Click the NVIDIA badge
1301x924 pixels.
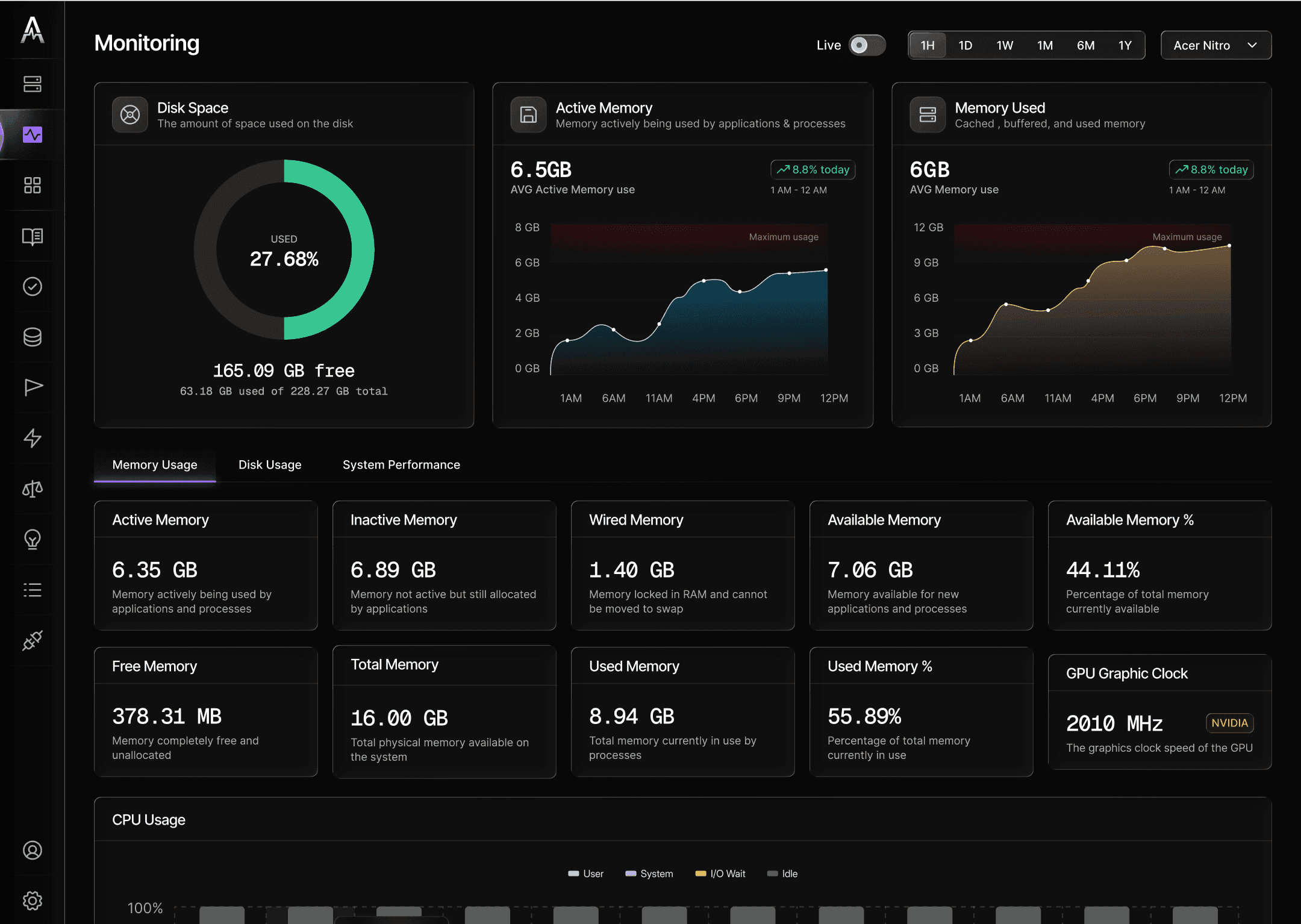[1229, 723]
